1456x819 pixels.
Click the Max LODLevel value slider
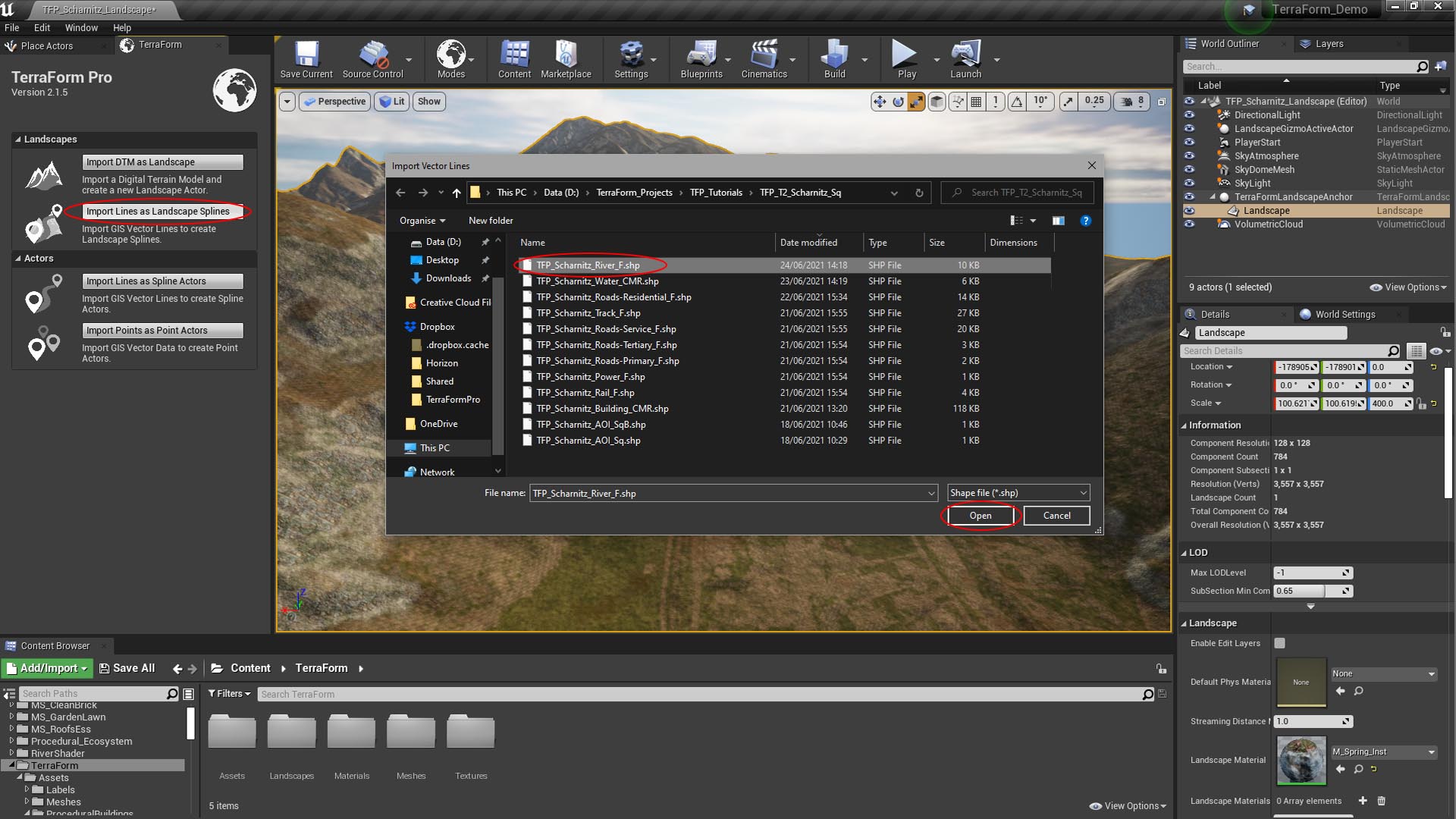click(1313, 573)
